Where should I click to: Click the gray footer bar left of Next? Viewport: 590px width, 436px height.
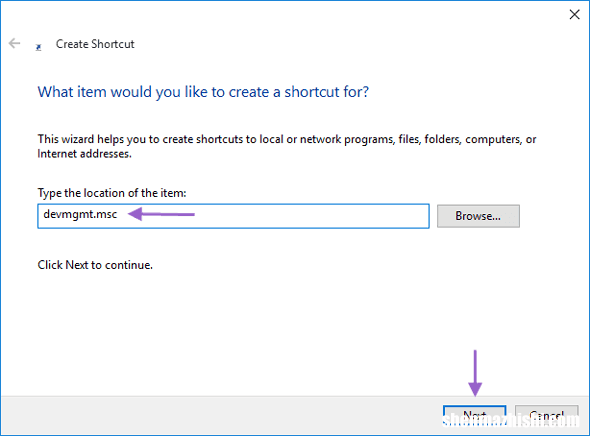coord(222,416)
